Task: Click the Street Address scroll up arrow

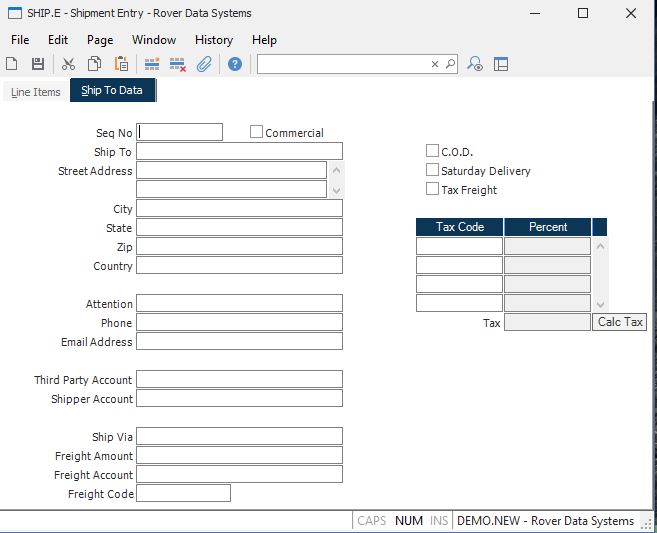Action: [x=336, y=170]
